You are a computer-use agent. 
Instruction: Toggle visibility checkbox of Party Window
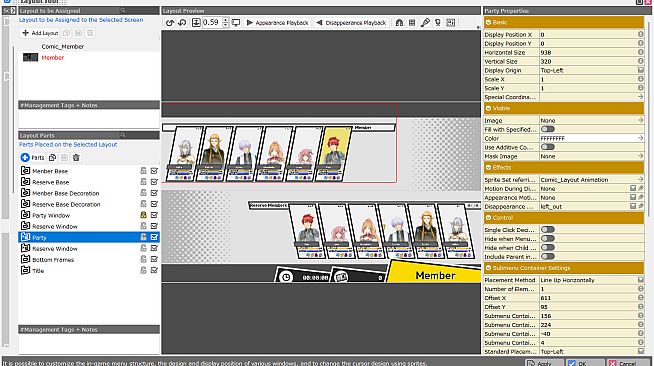coord(154,215)
